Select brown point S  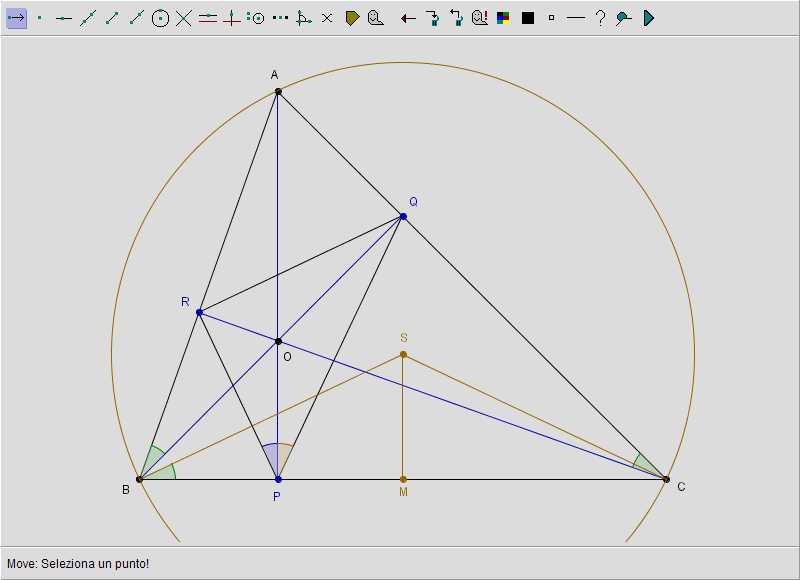(x=403, y=354)
